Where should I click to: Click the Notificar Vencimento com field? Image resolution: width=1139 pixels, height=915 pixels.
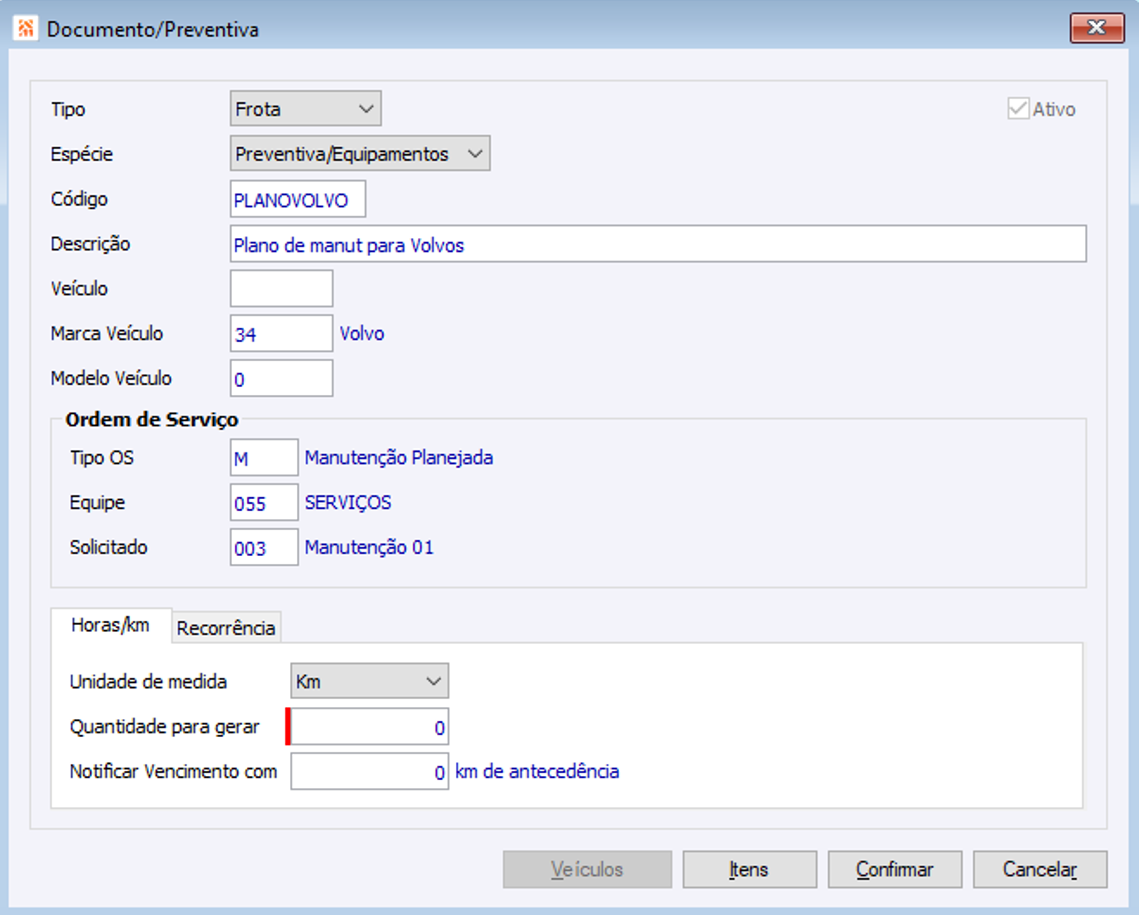[370, 771]
